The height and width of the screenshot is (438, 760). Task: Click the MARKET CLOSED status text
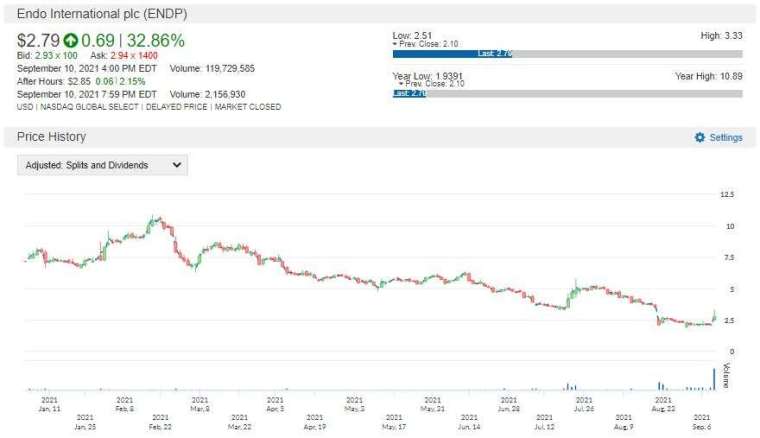pyautogui.click(x=248, y=107)
